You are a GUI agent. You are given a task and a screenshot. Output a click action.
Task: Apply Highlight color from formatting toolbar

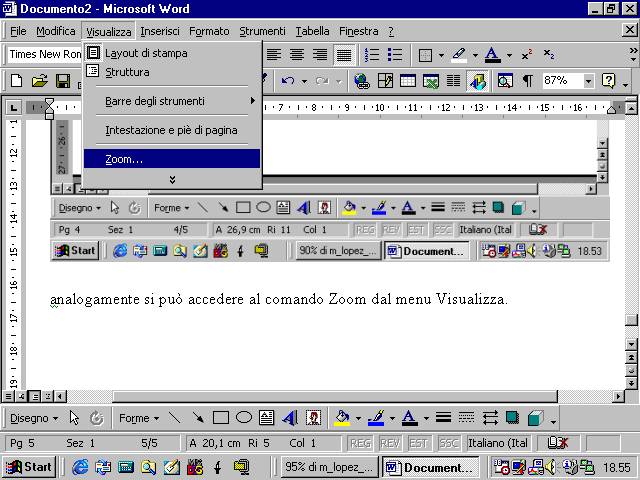coord(459,55)
